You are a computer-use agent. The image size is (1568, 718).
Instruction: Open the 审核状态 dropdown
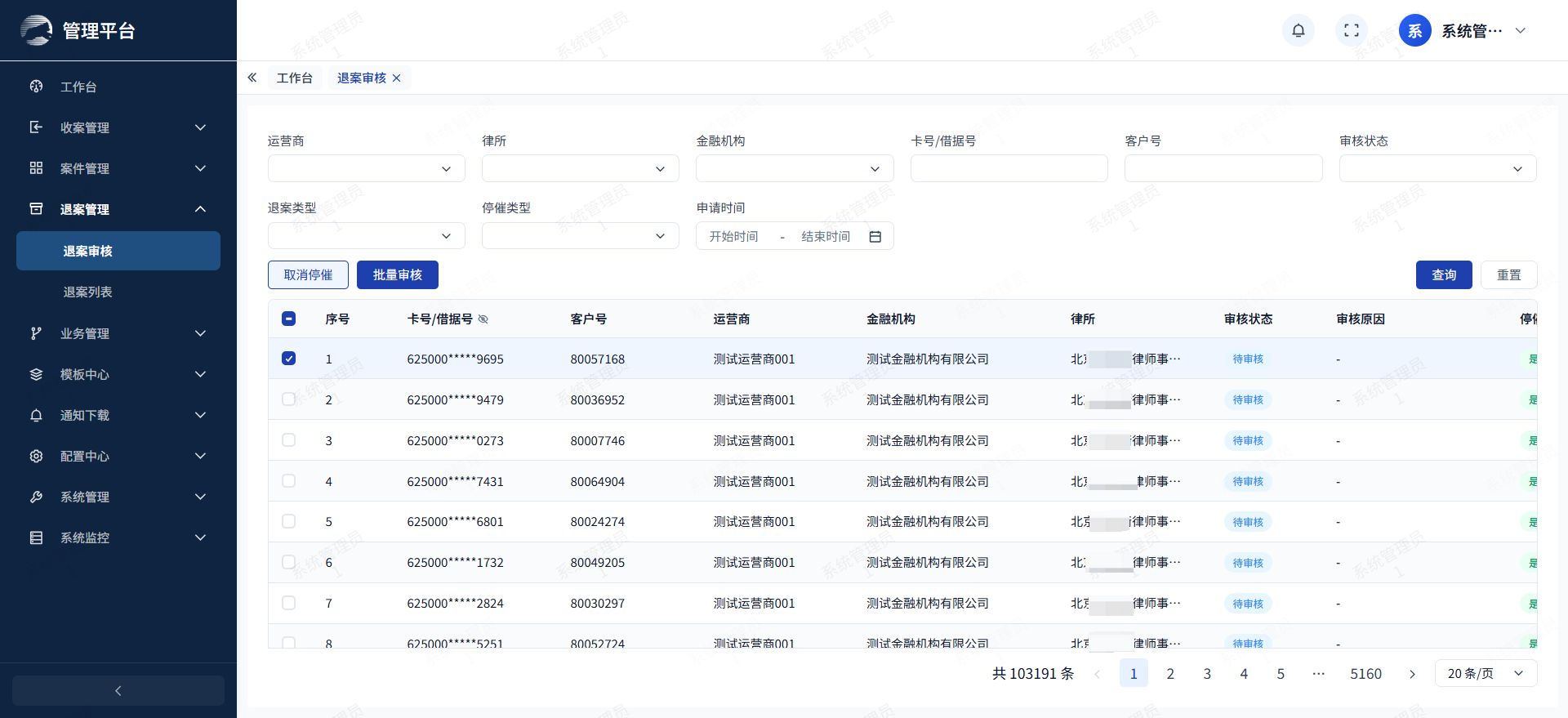tap(1437, 168)
